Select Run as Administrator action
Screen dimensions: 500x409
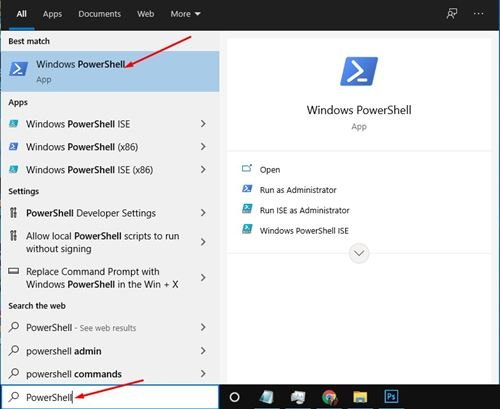coord(298,190)
